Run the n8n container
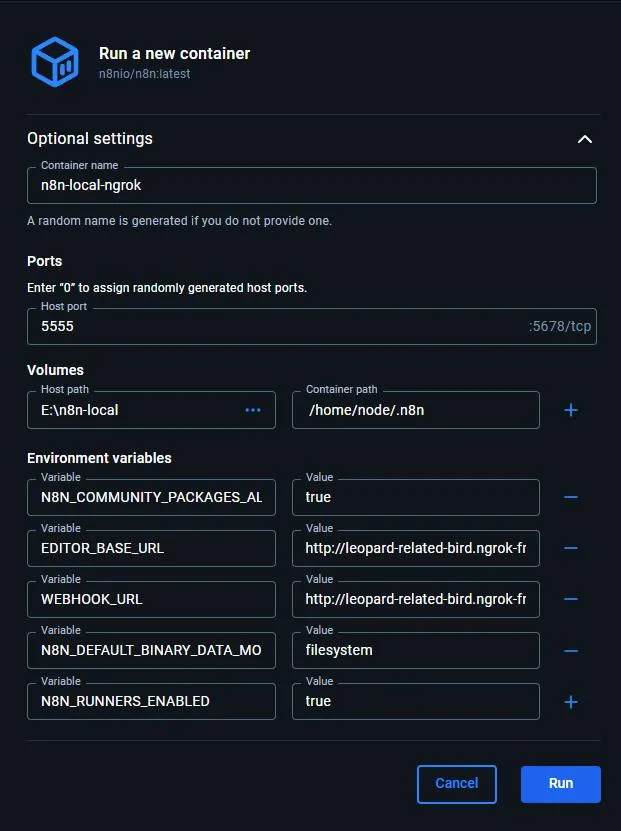This screenshot has height=831, width=621. point(560,784)
